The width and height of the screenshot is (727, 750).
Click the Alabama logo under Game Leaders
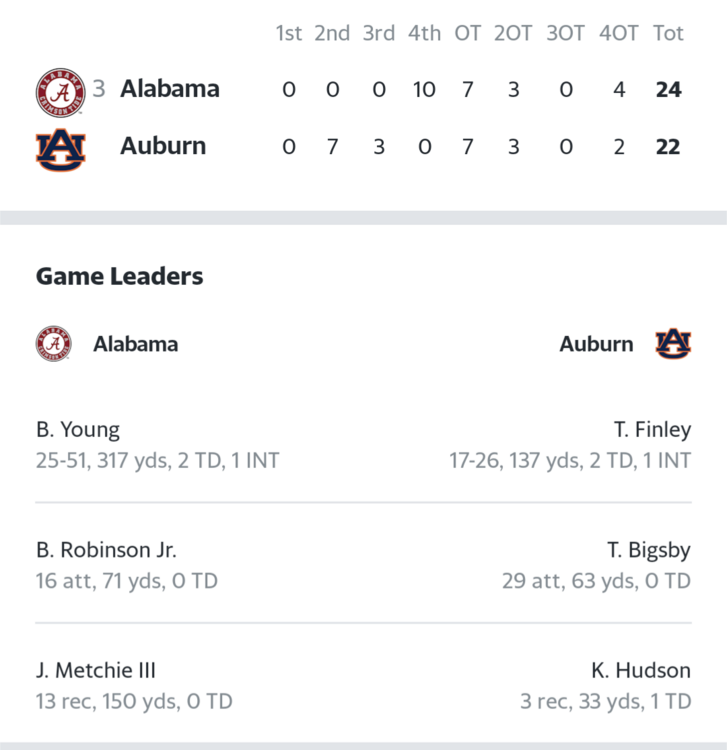[54, 343]
